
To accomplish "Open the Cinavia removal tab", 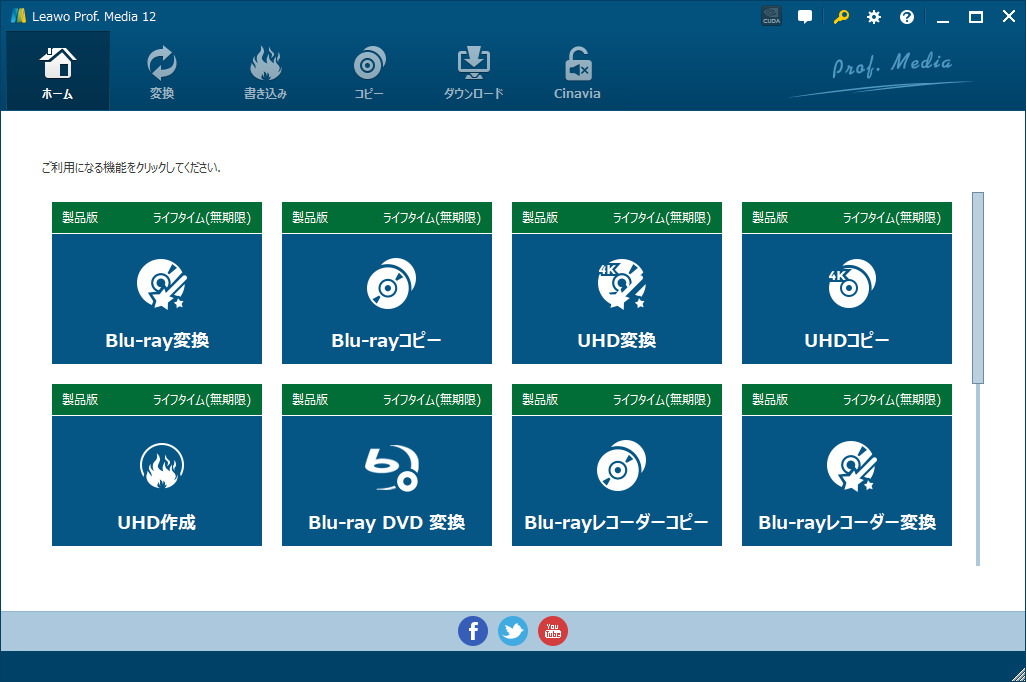I will pyautogui.click(x=577, y=72).
